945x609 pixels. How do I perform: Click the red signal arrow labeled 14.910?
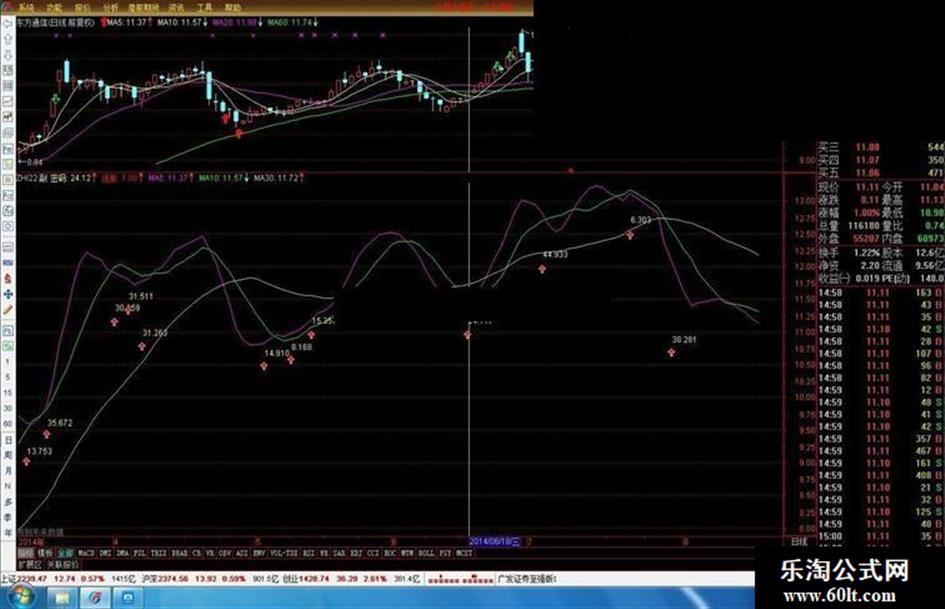tap(264, 365)
